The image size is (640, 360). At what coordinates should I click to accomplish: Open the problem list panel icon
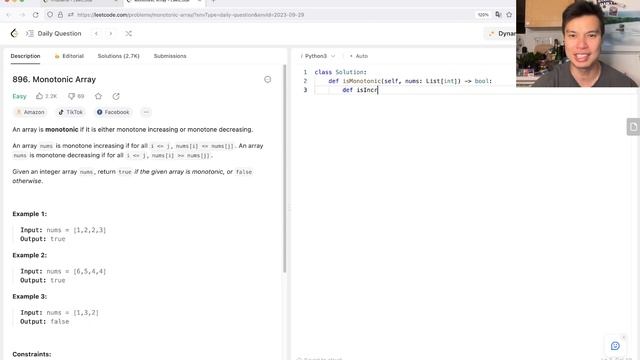(x=29, y=33)
